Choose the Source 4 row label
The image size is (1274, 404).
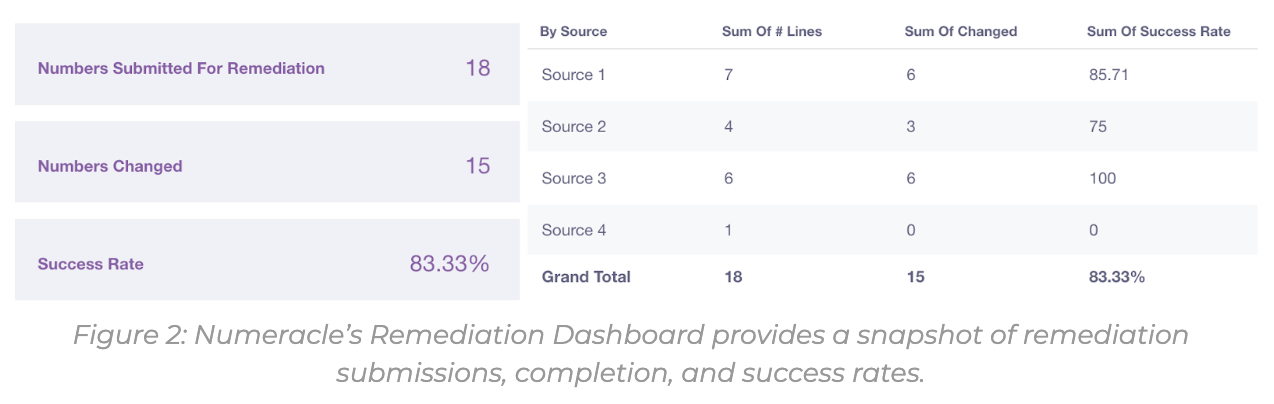click(573, 230)
